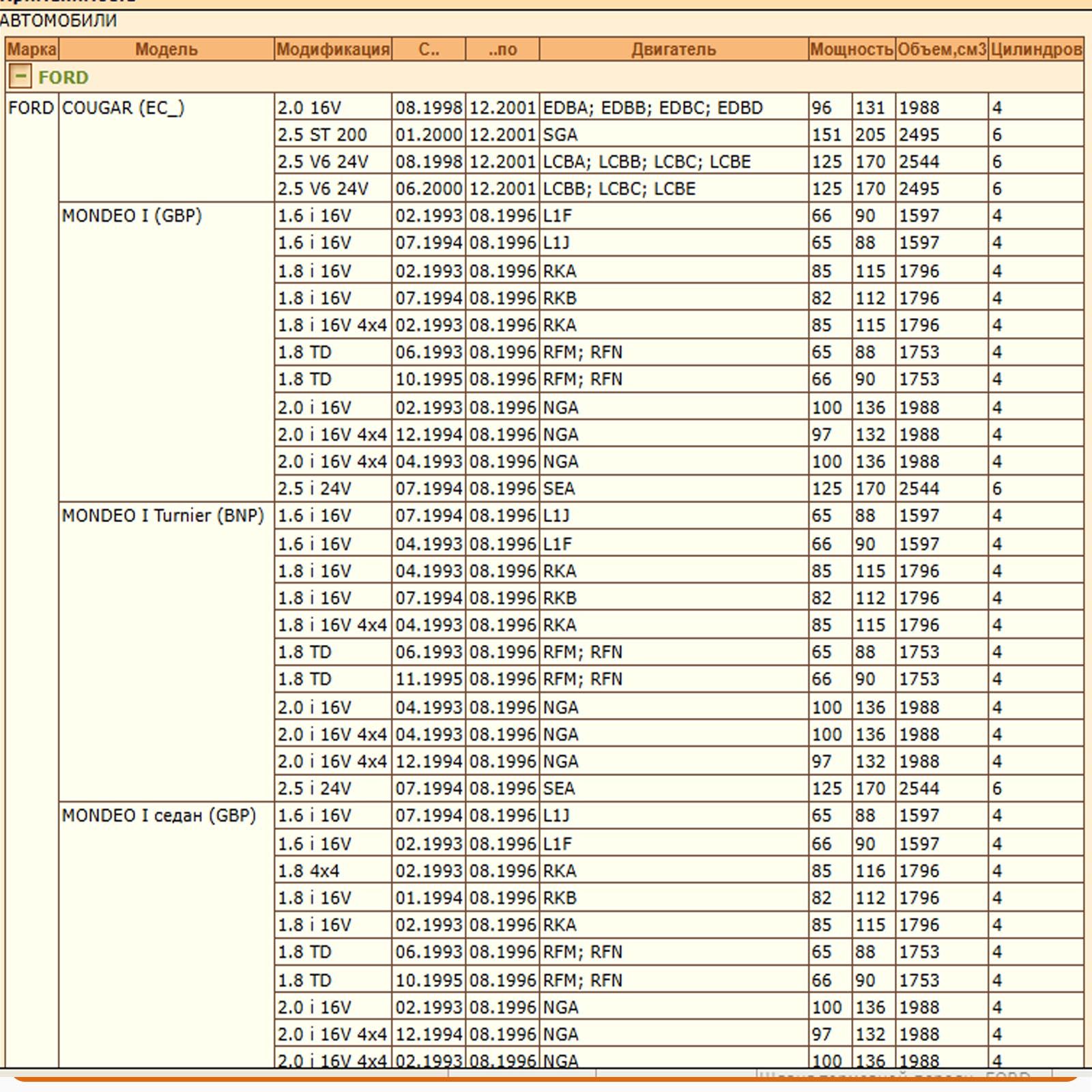Click the 116 horsepower value cell
The width and height of the screenshot is (1092, 1092).
tap(874, 871)
